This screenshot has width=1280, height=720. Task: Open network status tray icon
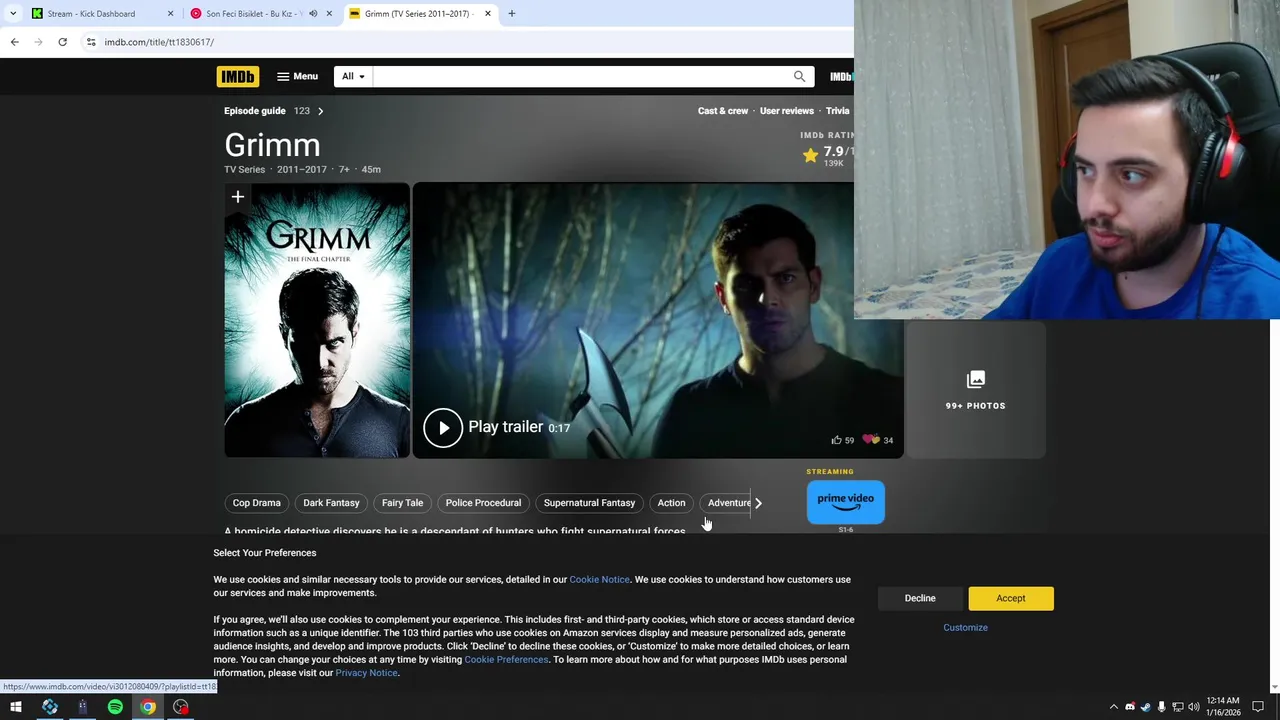tap(1177, 707)
